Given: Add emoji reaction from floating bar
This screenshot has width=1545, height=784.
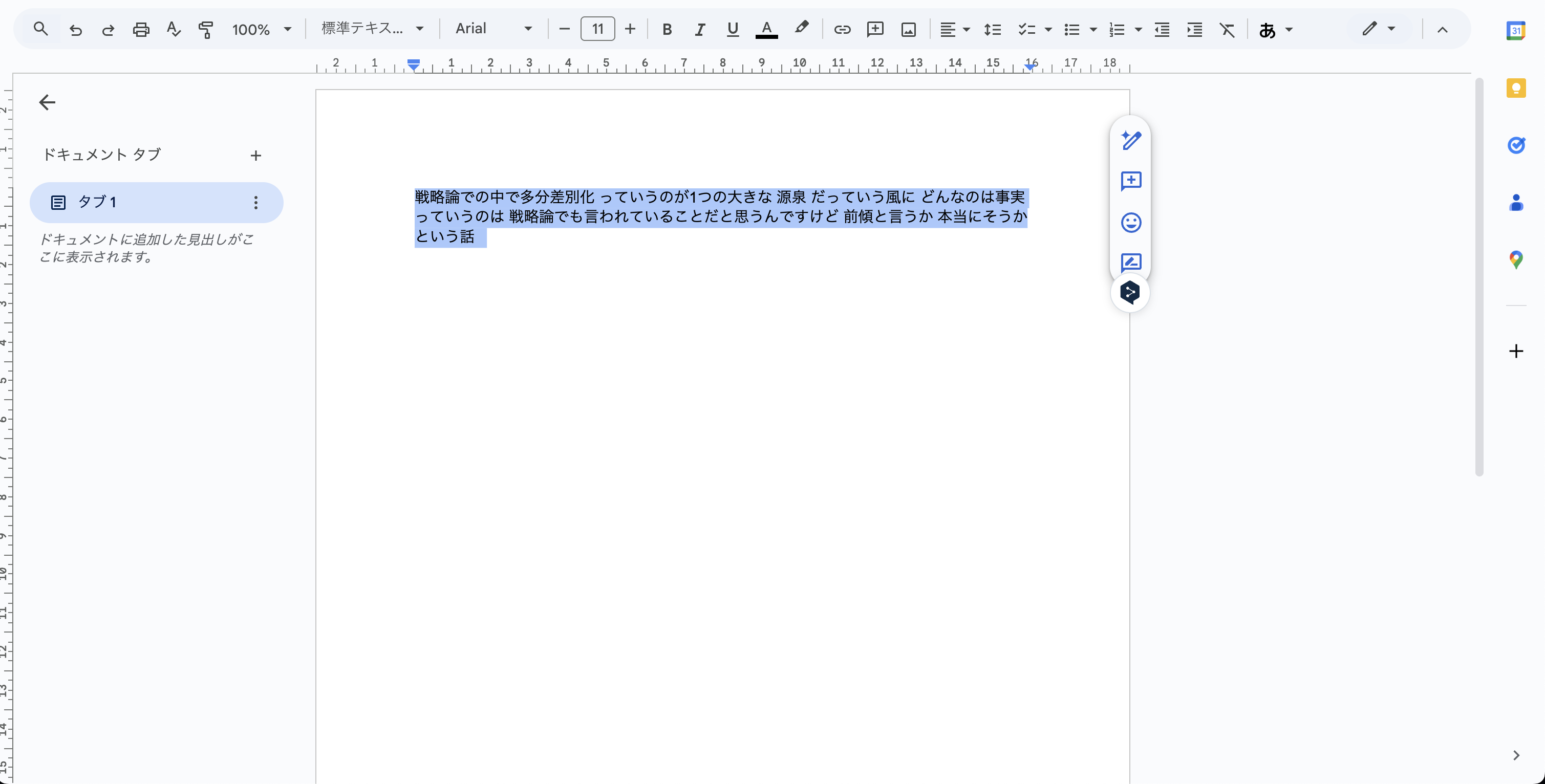Looking at the screenshot, I should (1130, 223).
